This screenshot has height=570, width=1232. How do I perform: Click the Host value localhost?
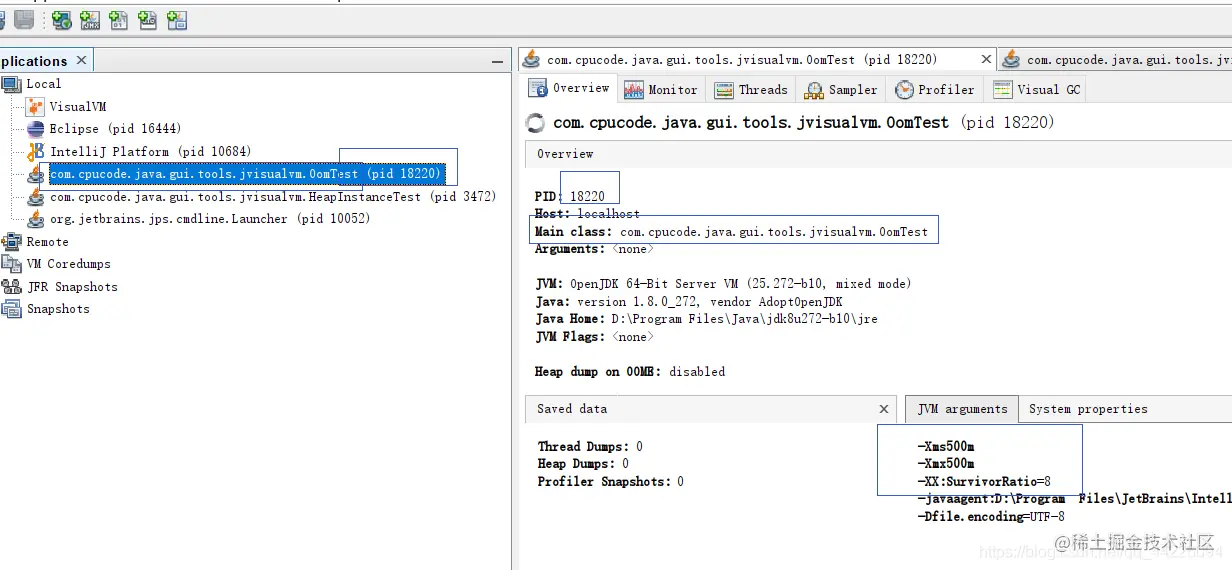pos(609,214)
